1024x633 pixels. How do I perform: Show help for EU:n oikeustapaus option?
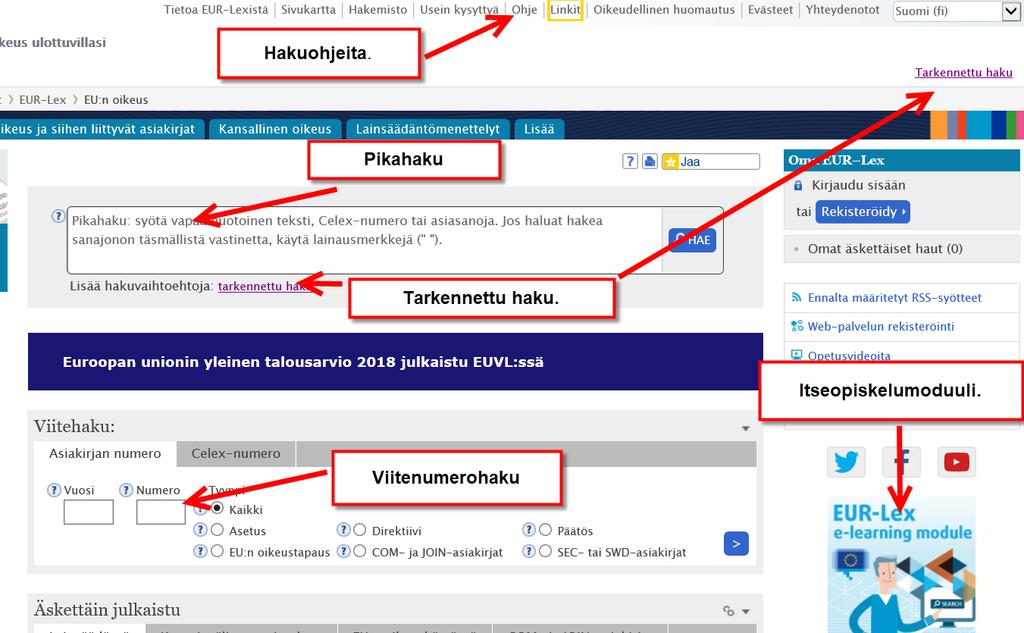click(200, 551)
